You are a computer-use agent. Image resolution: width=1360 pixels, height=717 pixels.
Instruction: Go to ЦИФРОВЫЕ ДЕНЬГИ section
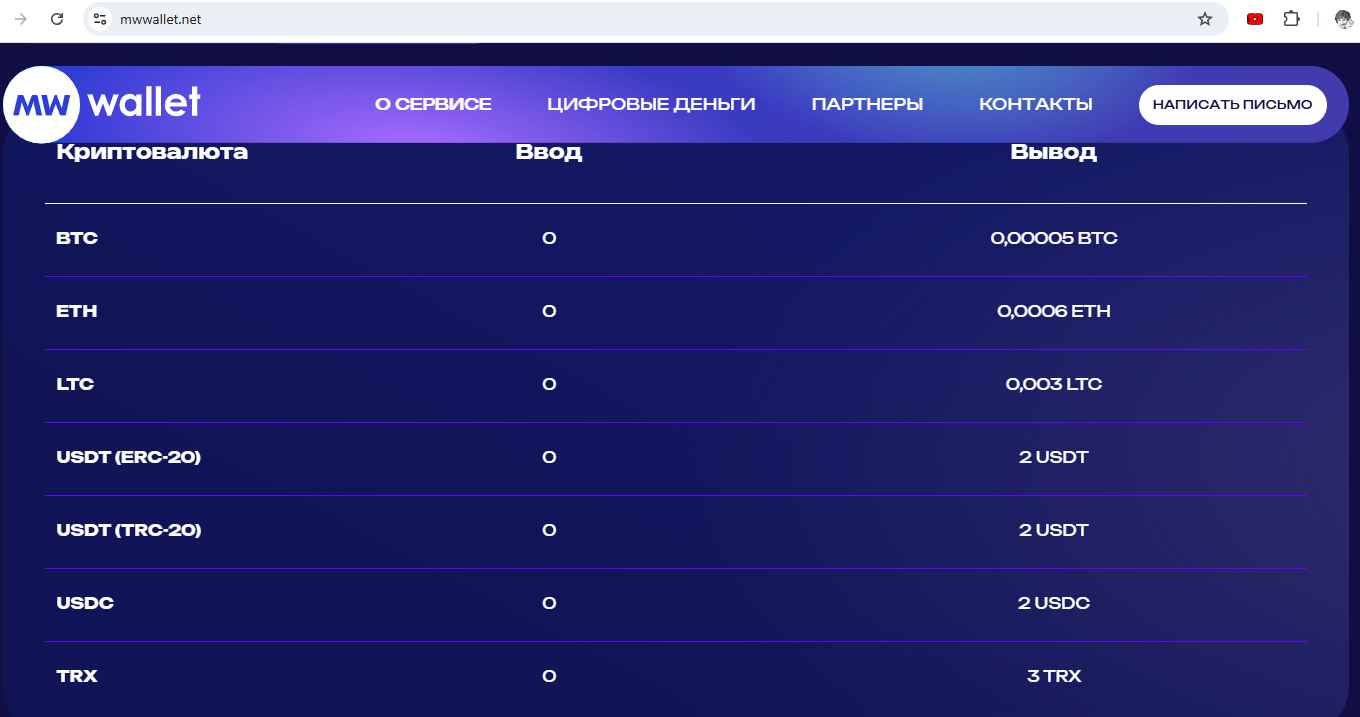click(x=651, y=104)
